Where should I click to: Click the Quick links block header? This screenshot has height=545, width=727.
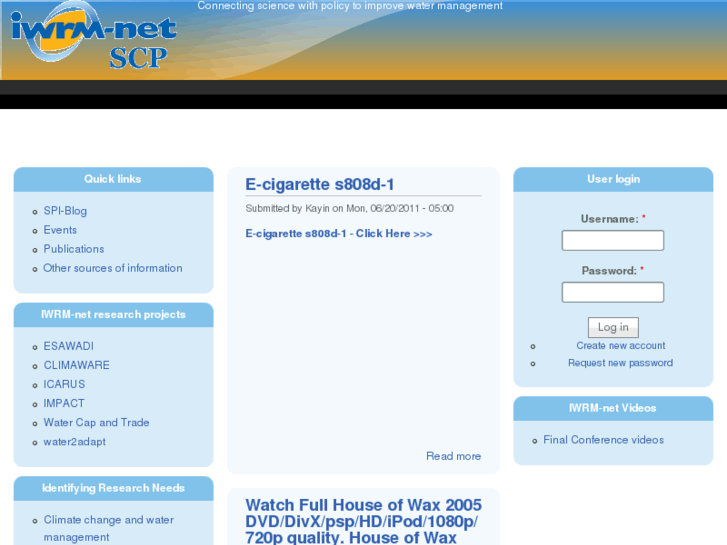click(113, 180)
